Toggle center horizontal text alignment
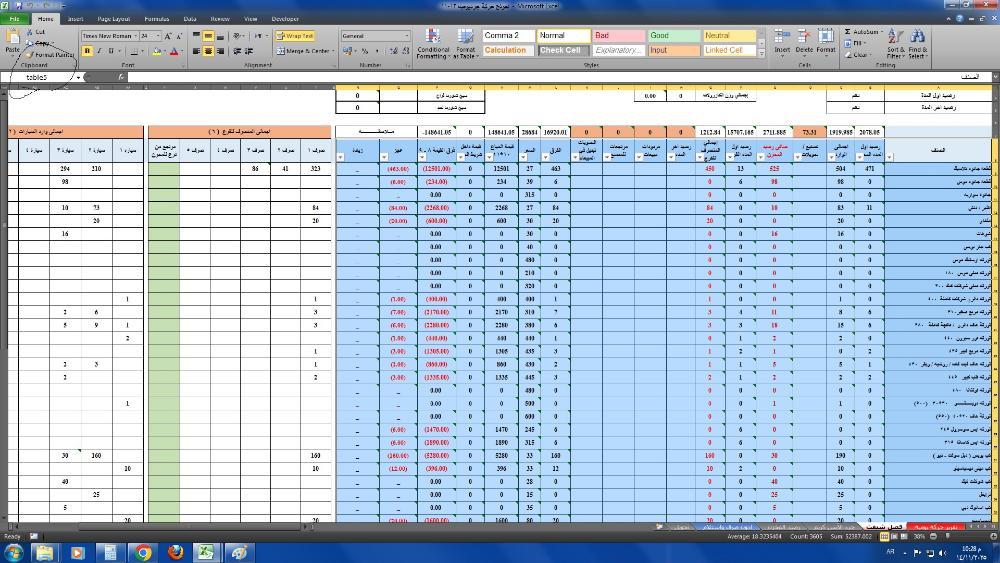The height and width of the screenshot is (563, 1000). point(209,51)
